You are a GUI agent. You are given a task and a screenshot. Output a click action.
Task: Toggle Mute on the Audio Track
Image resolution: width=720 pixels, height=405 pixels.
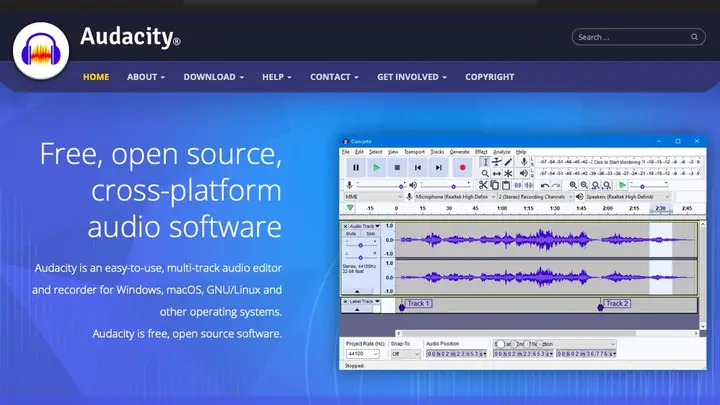click(351, 234)
